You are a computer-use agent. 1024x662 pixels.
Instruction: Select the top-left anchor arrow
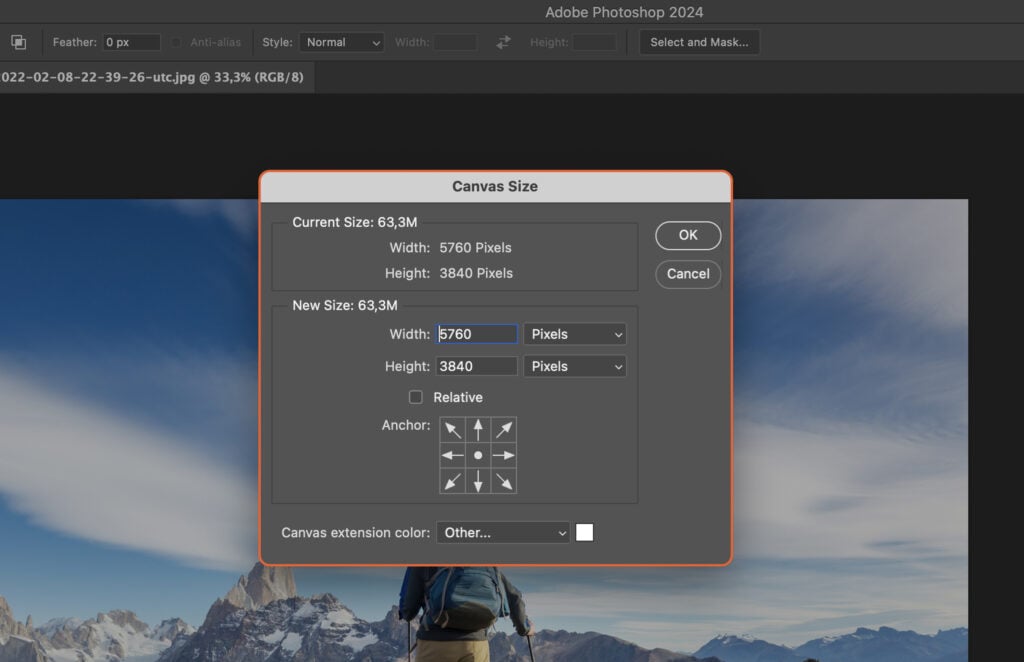[452, 429]
